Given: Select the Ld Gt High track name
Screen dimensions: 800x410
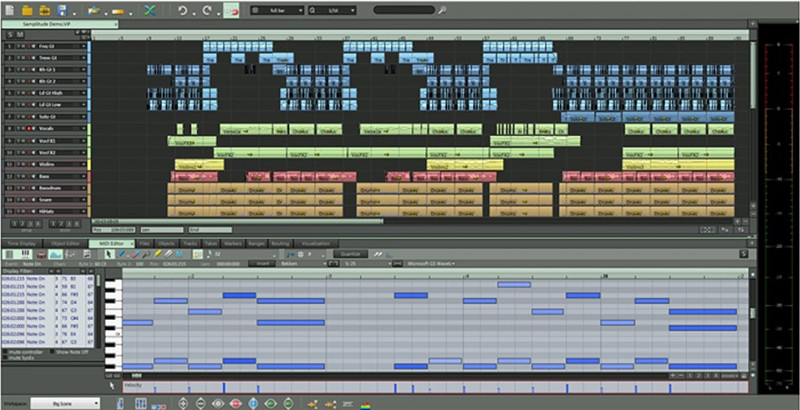Looking at the screenshot, I should coord(50,93).
